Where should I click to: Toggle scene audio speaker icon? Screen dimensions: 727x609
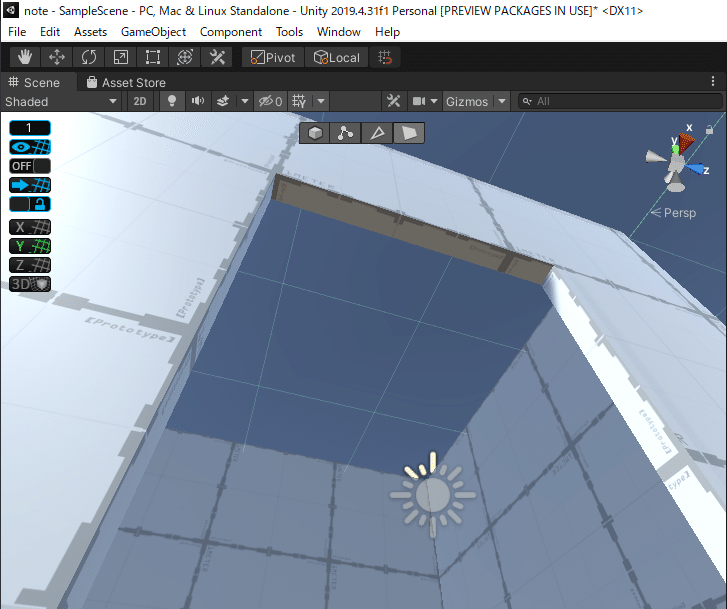(198, 102)
